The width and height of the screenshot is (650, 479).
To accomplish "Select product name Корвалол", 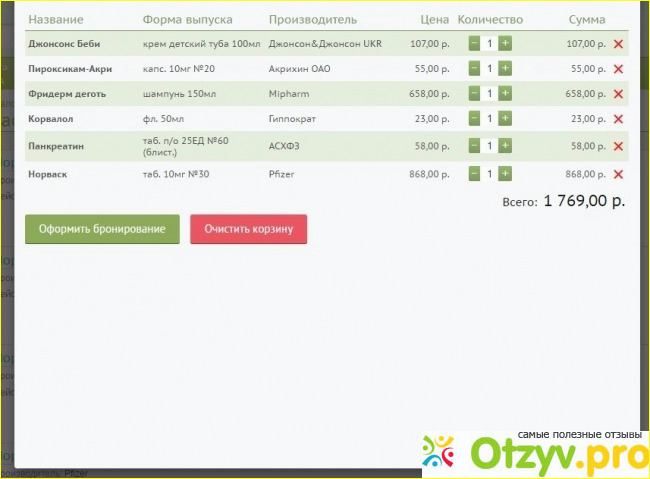I will point(51,119).
